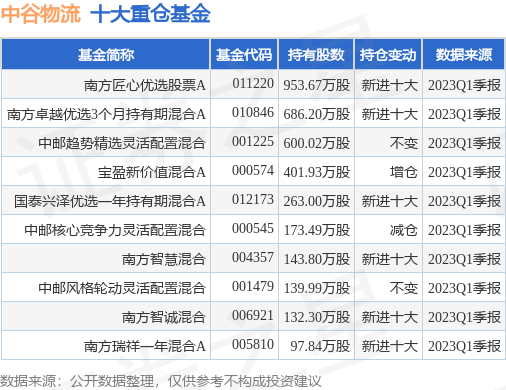
Task: Click the 基金代码 column header
Action: [x=244, y=55]
